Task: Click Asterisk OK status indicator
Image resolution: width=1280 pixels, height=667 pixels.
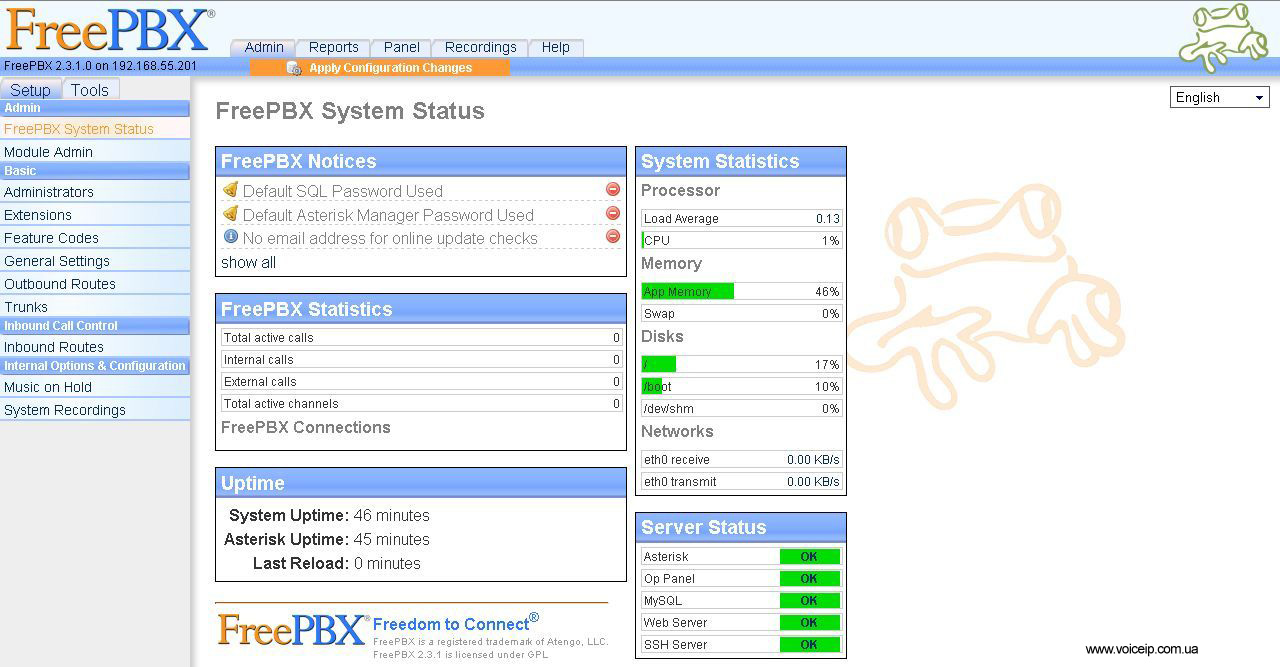Action: pyautogui.click(x=809, y=557)
